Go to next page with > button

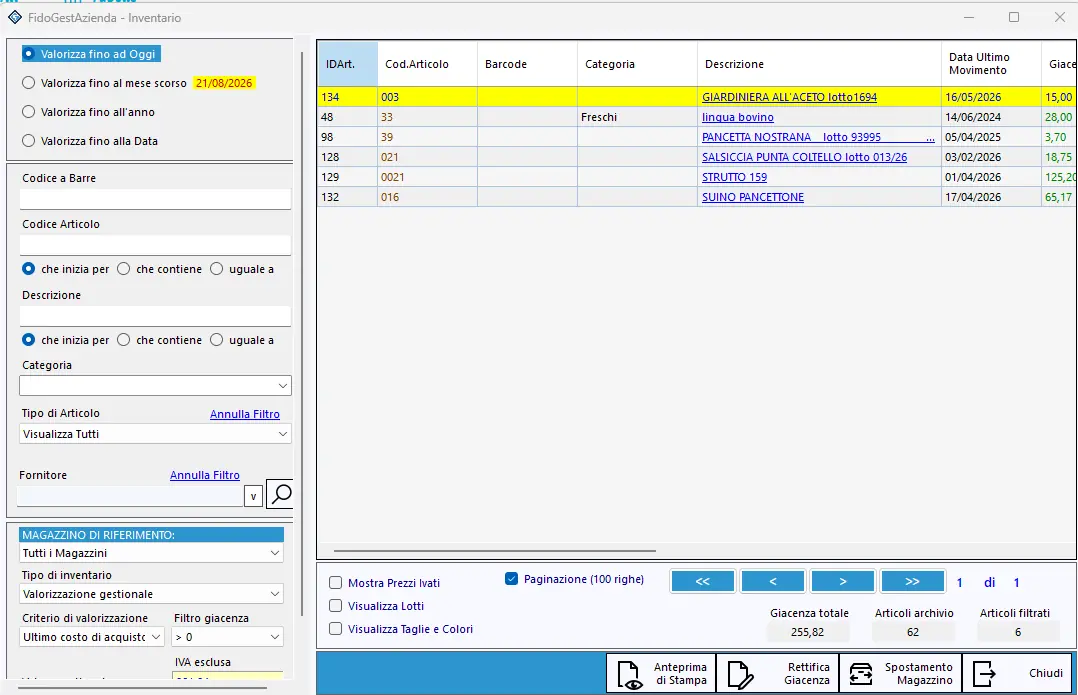pos(843,582)
